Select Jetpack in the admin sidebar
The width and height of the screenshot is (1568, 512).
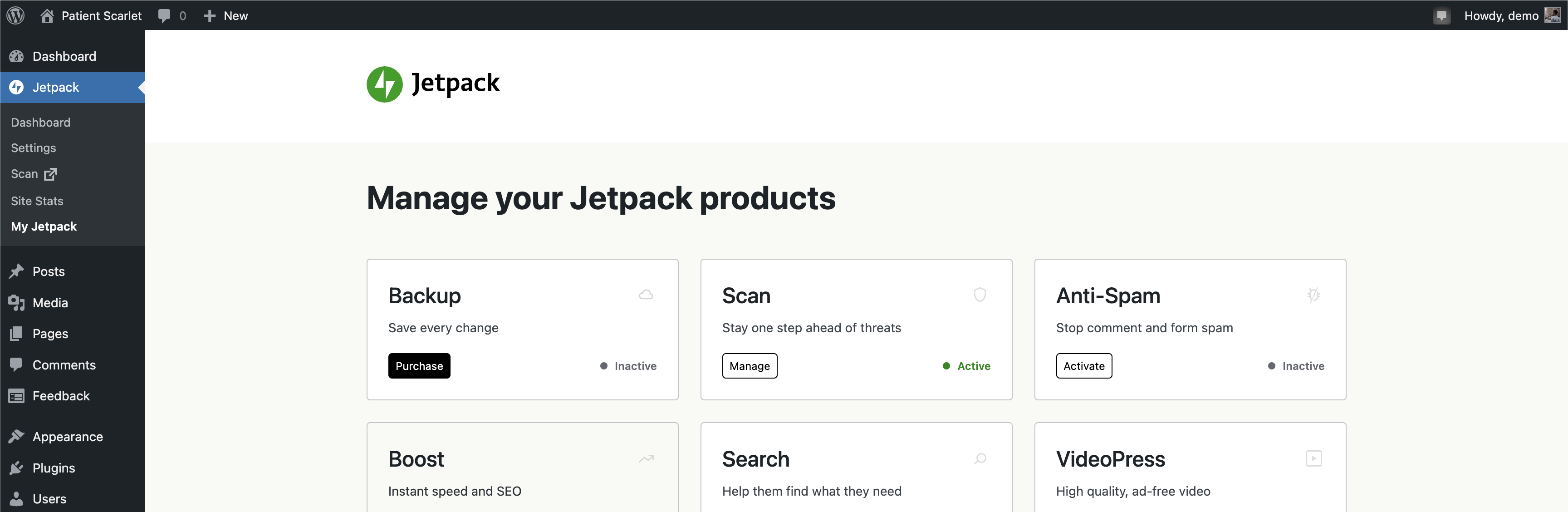tap(73, 87)
